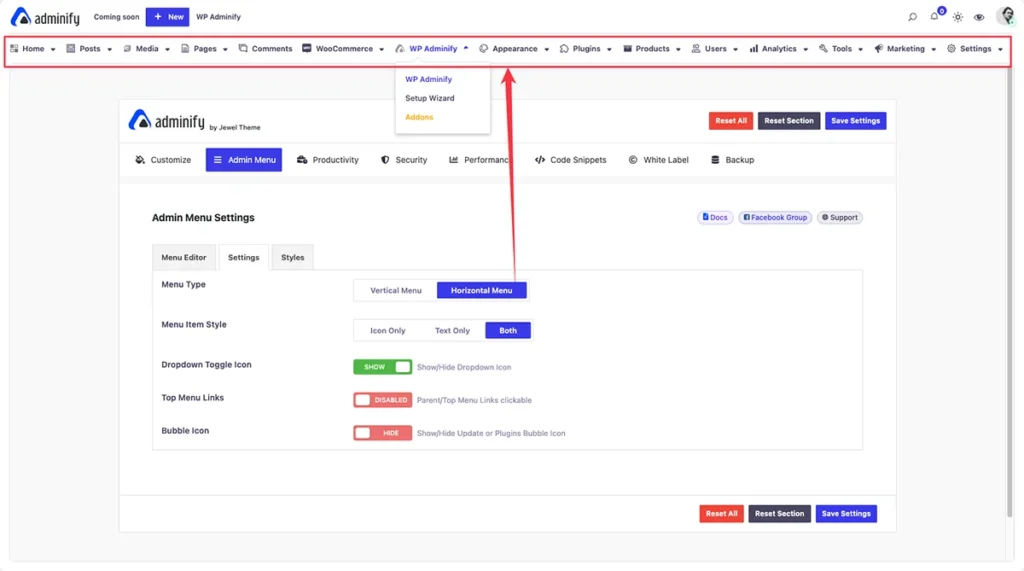
Task: Click top Save Settings button
Action: [856, 121]
